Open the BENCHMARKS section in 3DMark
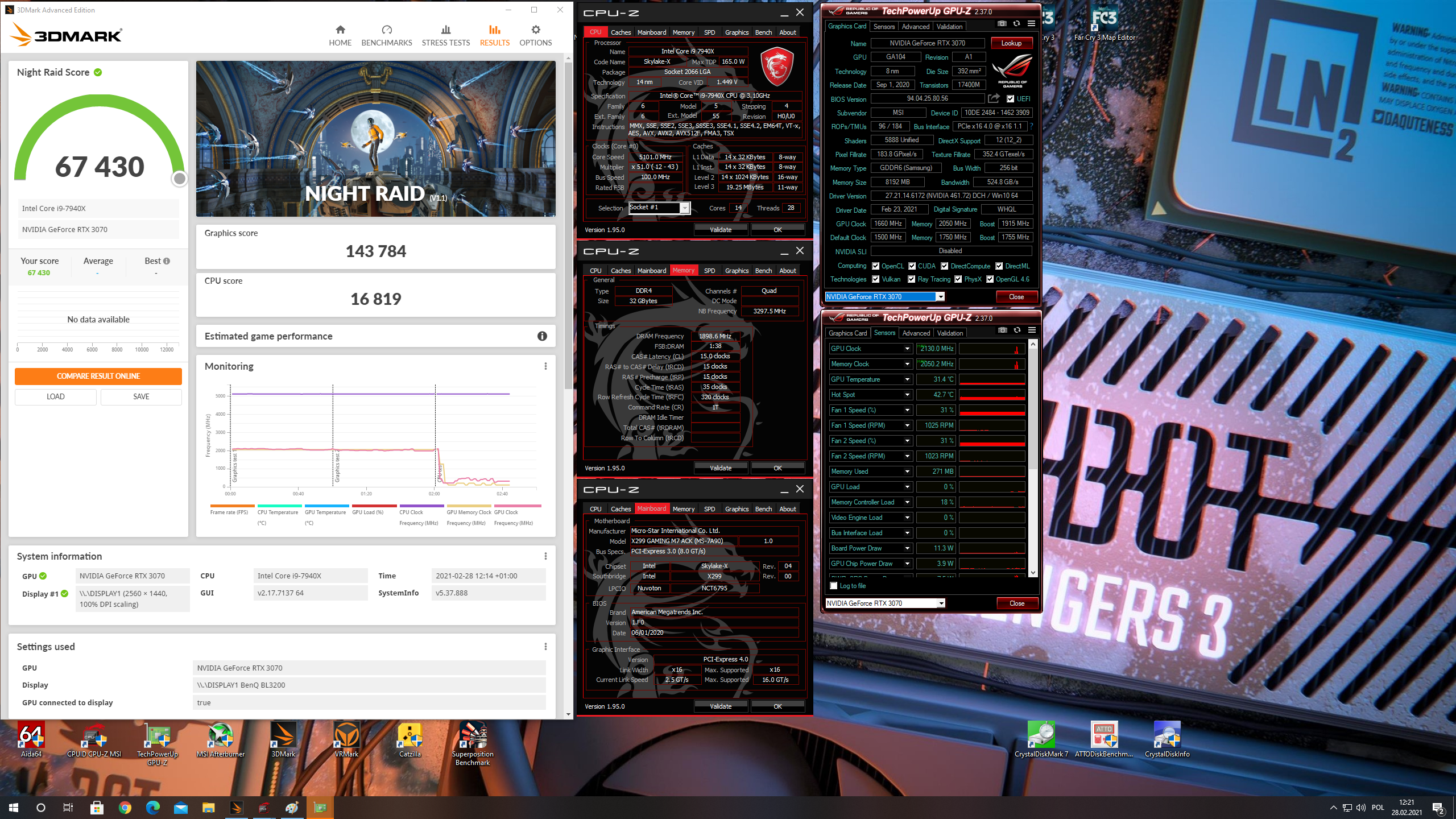Image resolution: width=1456 pixels, height=819 pixels. click(387, 35)
